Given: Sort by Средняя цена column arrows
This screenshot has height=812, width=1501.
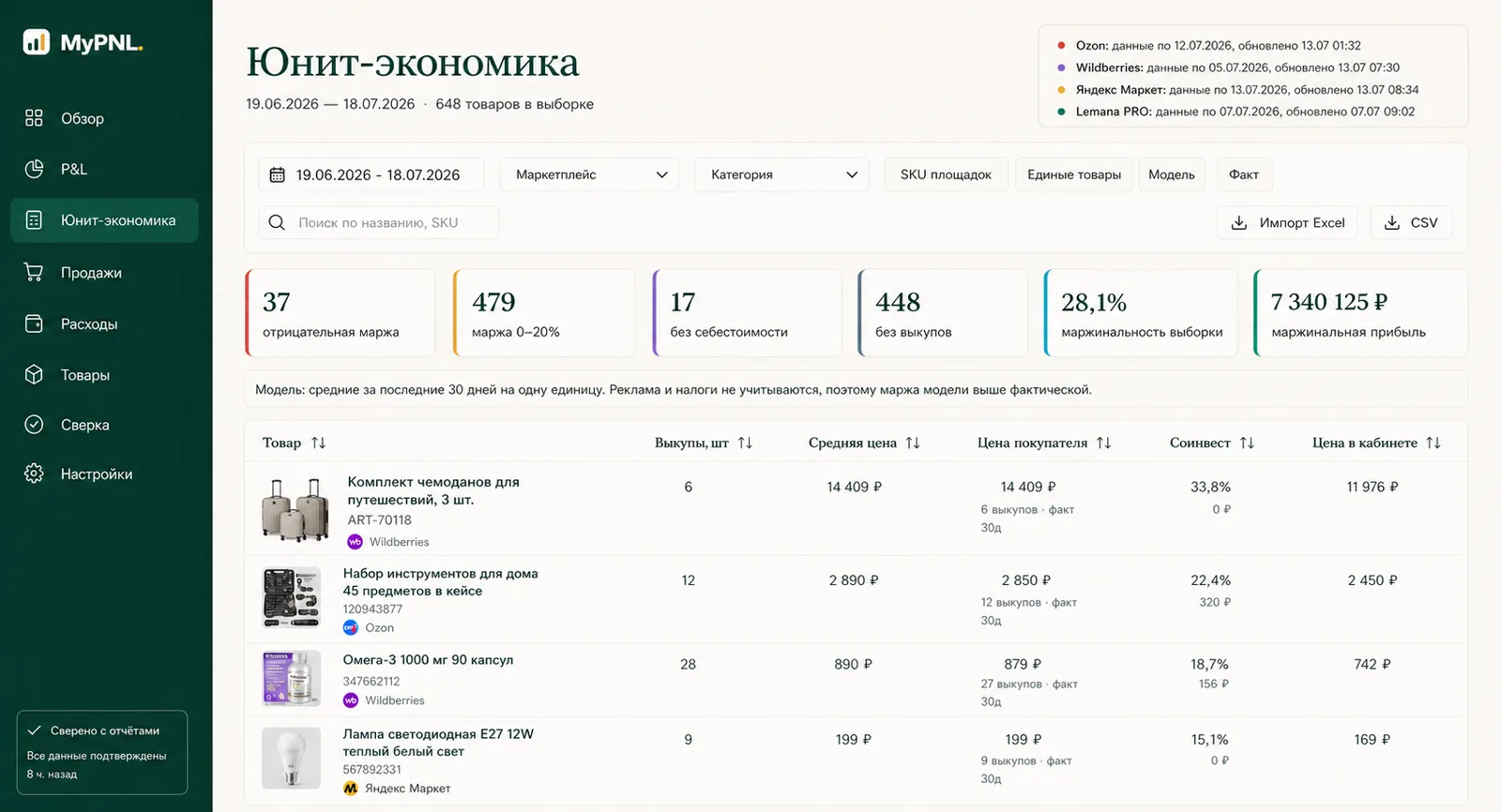Looking at the screenshot, I should coord(913,443).
